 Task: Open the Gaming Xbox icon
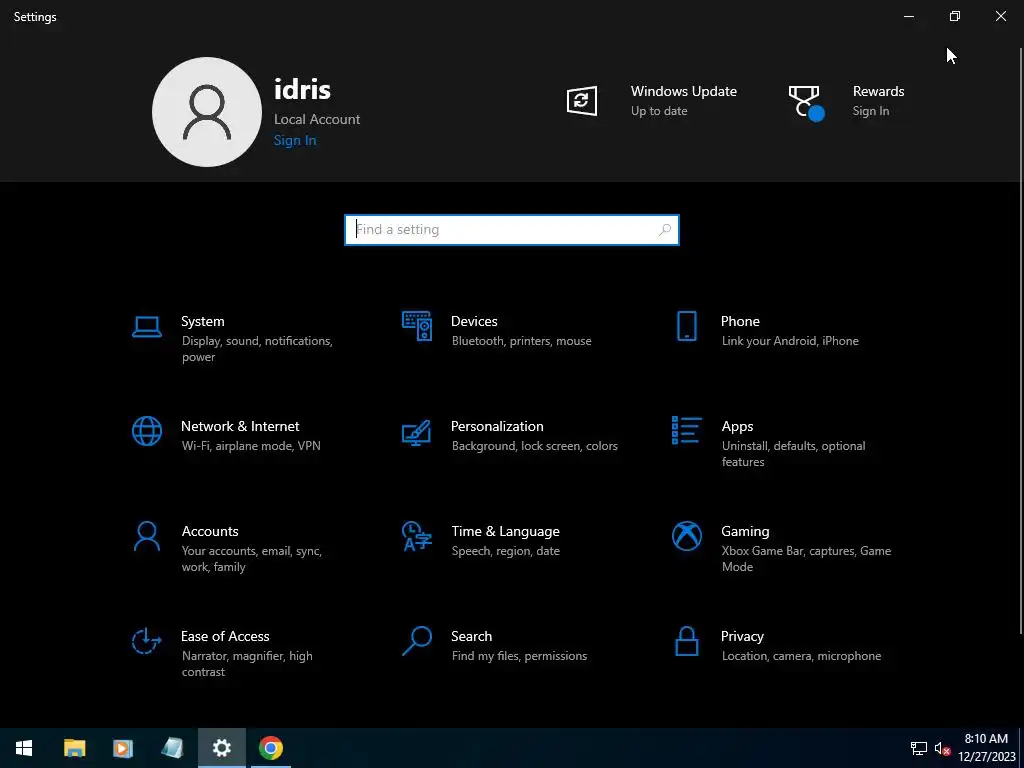[686, 536]
